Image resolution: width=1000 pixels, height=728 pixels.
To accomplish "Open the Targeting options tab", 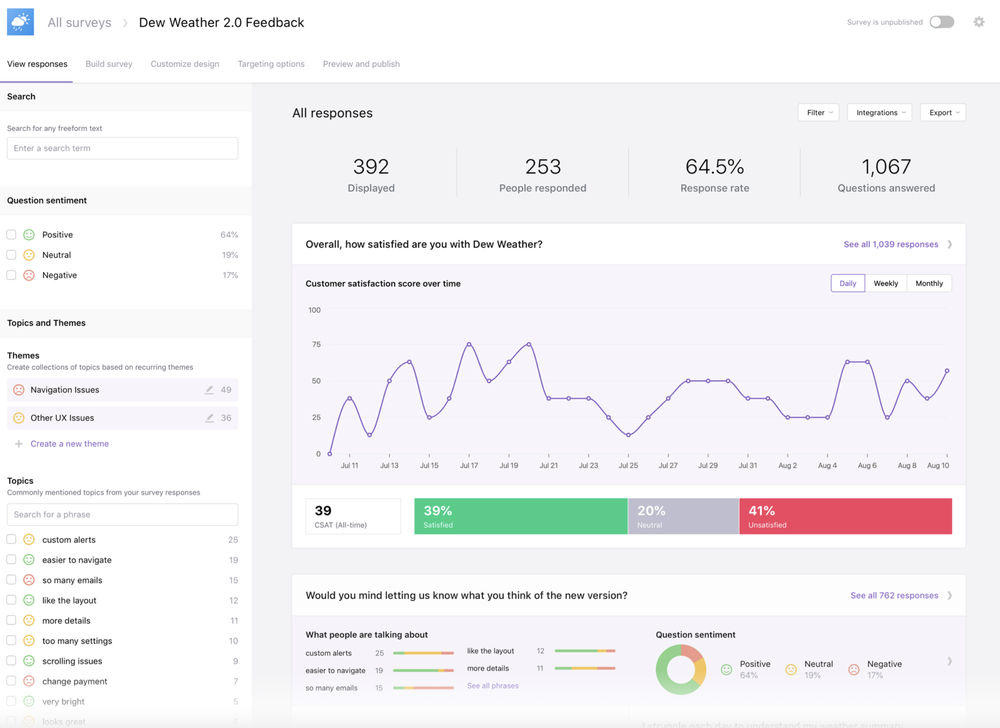I will coord(271,64).
